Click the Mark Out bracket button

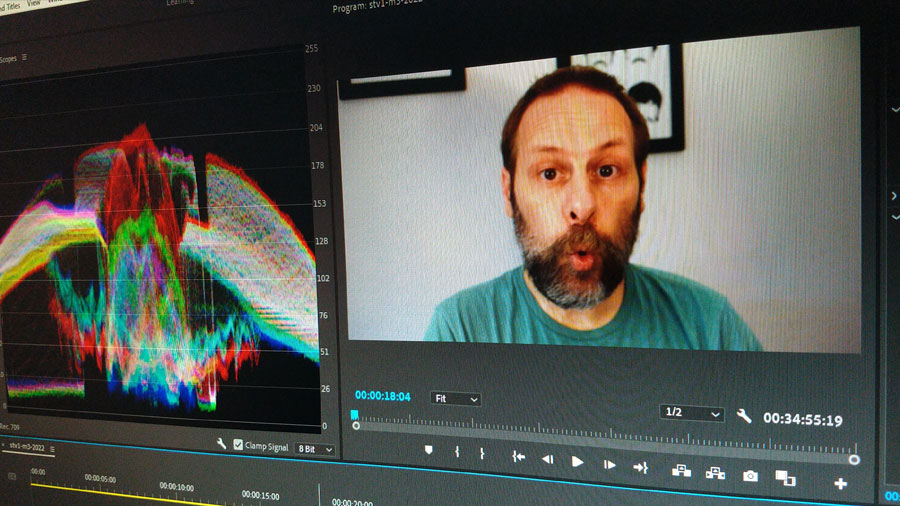pos(482,453)
